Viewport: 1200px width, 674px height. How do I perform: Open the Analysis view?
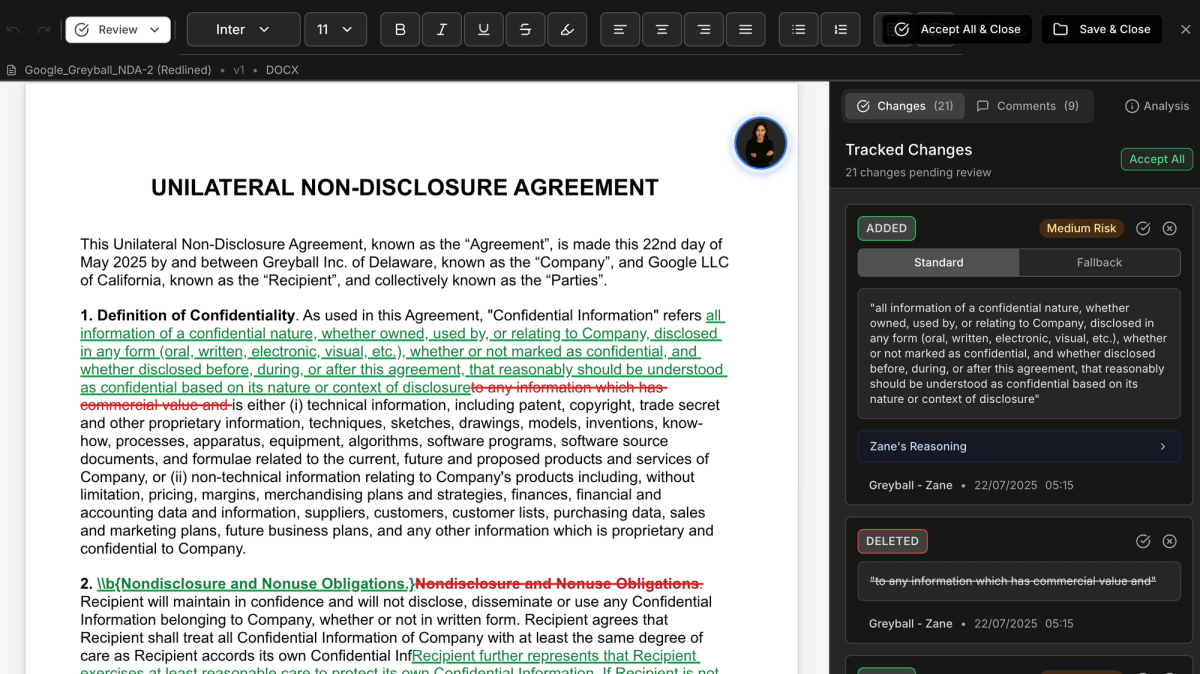click(1157, 106)
